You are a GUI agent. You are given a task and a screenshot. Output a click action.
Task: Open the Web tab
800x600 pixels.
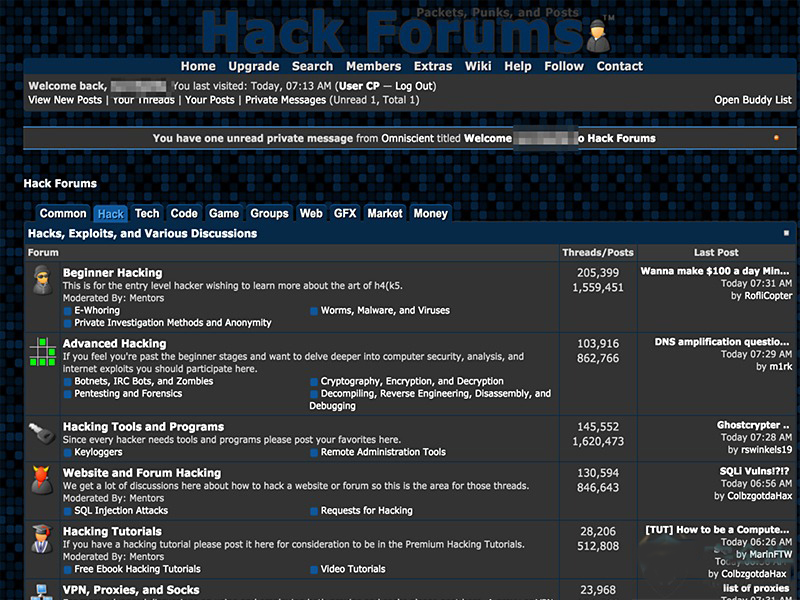pyautogui.click(x=311, y=213)
